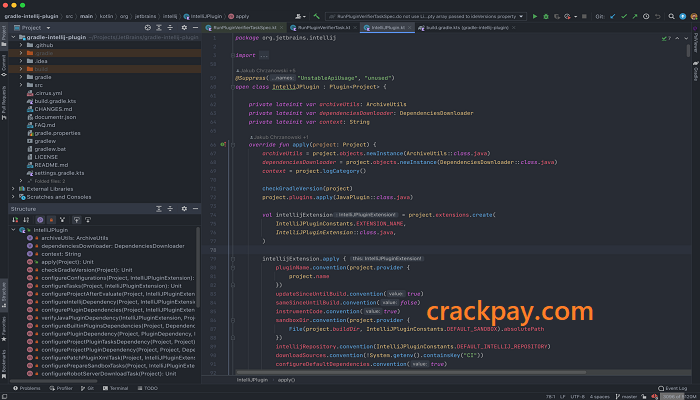Screen dimensions: 700x400
Task: Click the Run with Coverage icon
Action: [x=557, y=17]
